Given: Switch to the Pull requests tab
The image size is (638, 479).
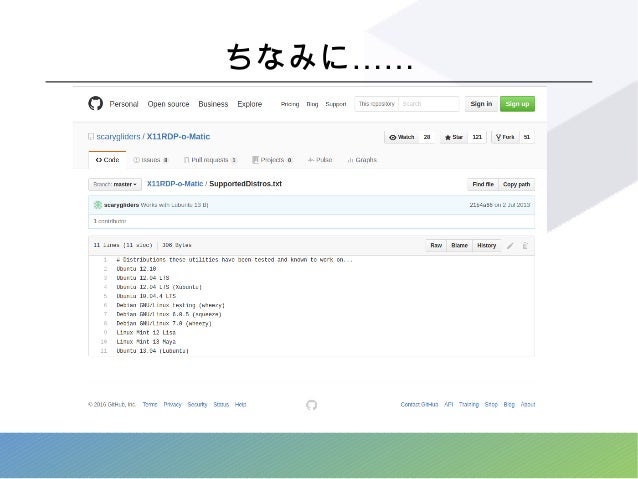Looking at the screenshot, I should 210,160.
